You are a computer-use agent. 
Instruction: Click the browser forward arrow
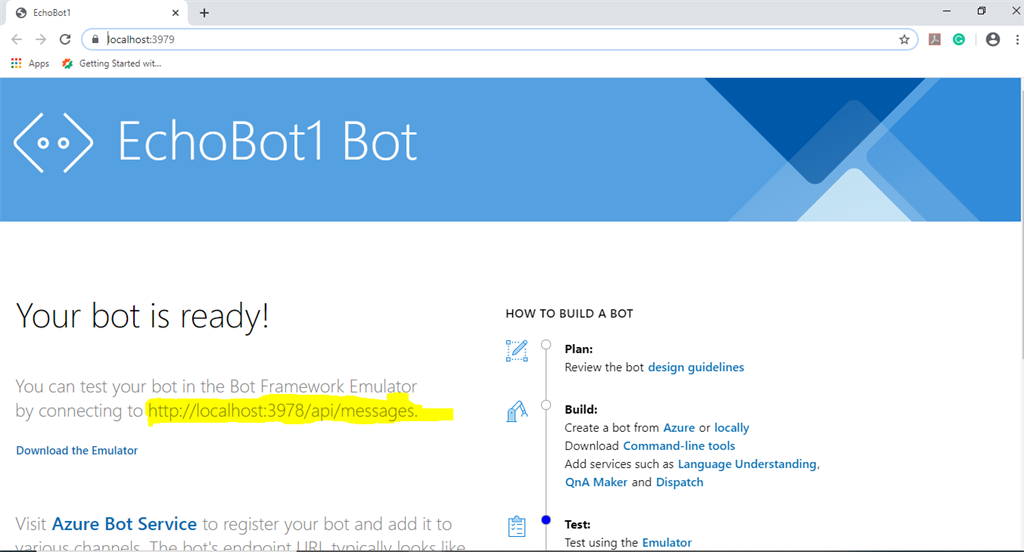click(40, 39)
